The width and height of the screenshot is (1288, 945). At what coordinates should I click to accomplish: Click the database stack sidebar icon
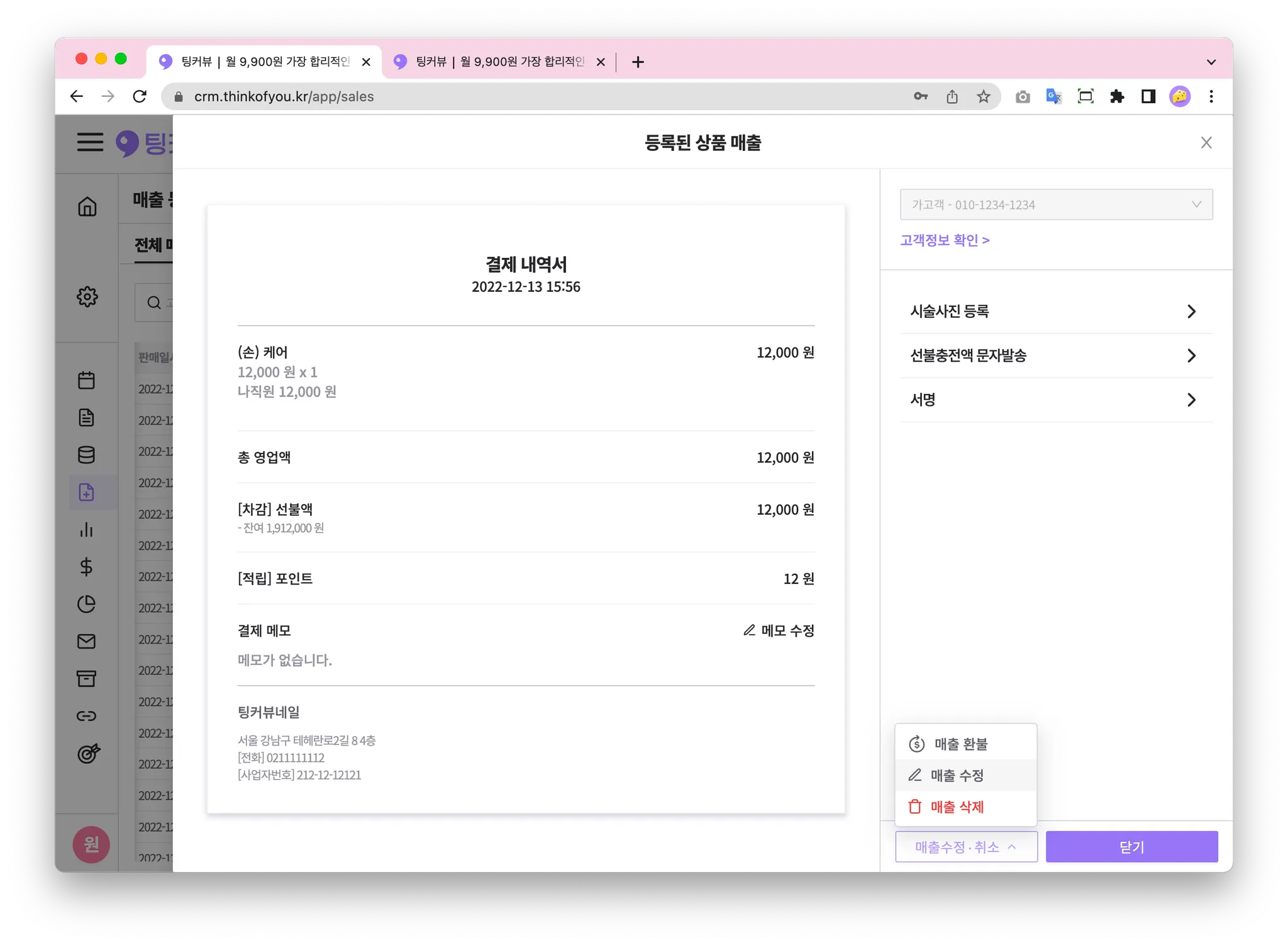tap(86, 455)
